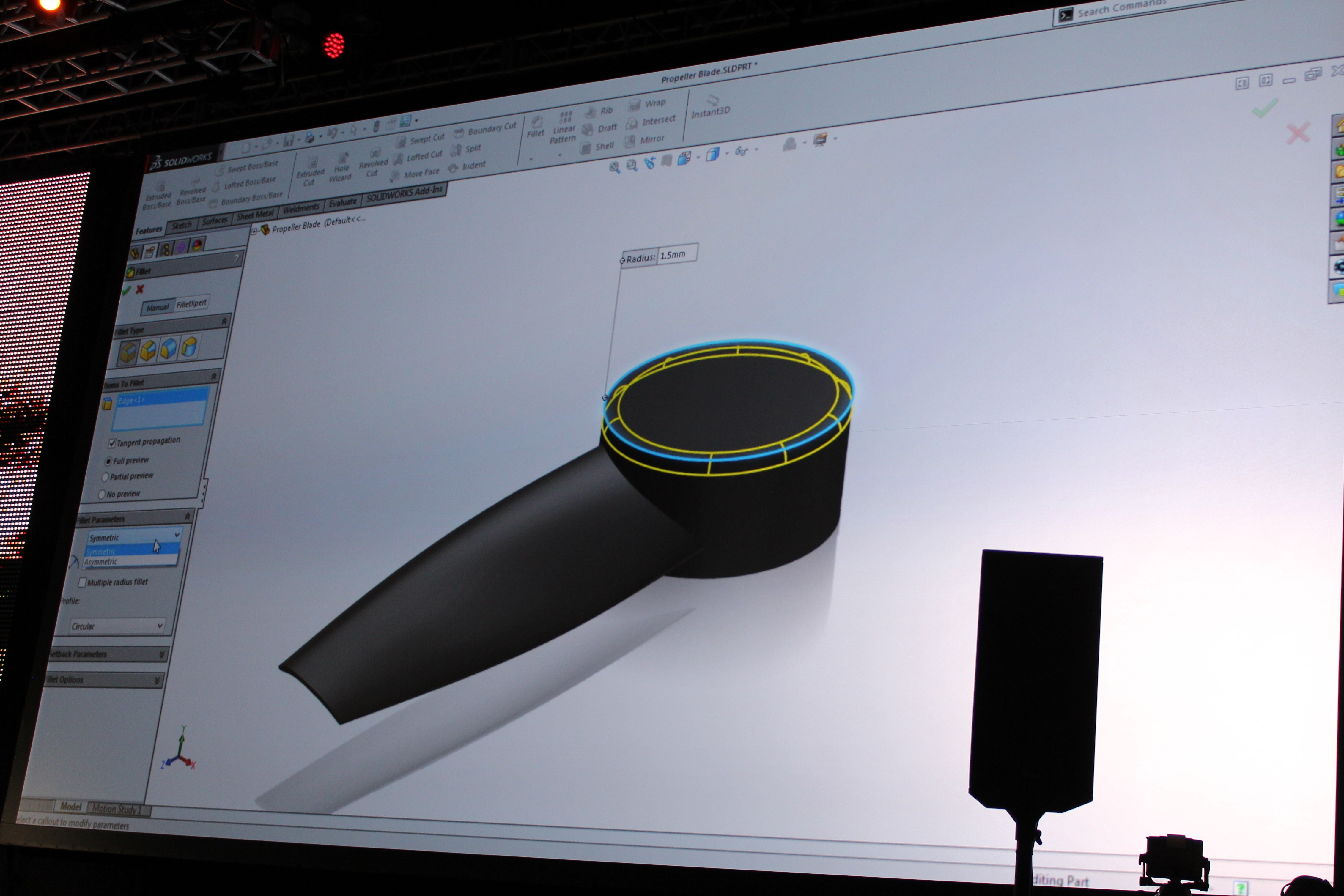Switch to the Sketch ribbon tab
The image size is (1344, 896).
click(182, 226)
